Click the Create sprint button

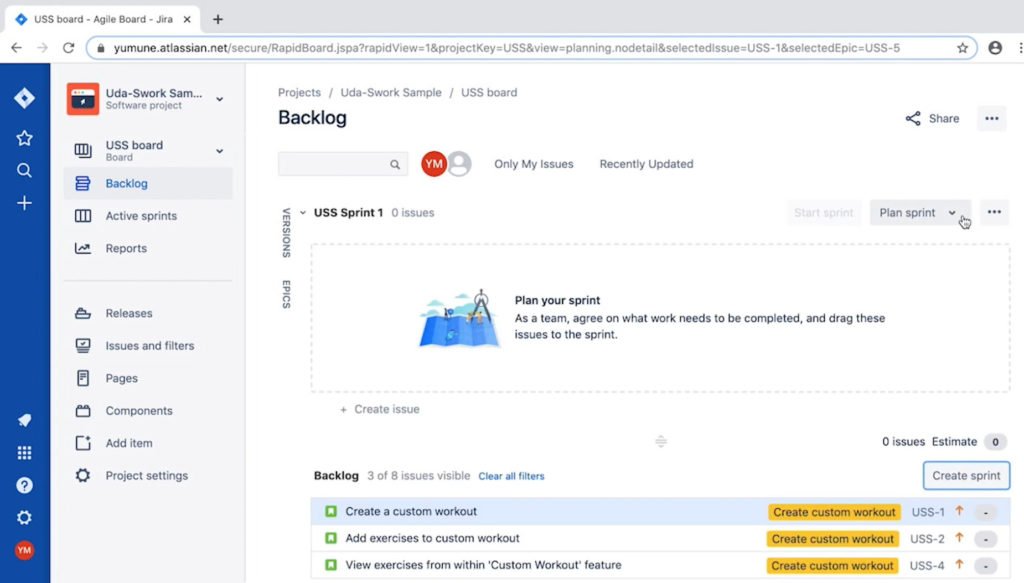966,476
